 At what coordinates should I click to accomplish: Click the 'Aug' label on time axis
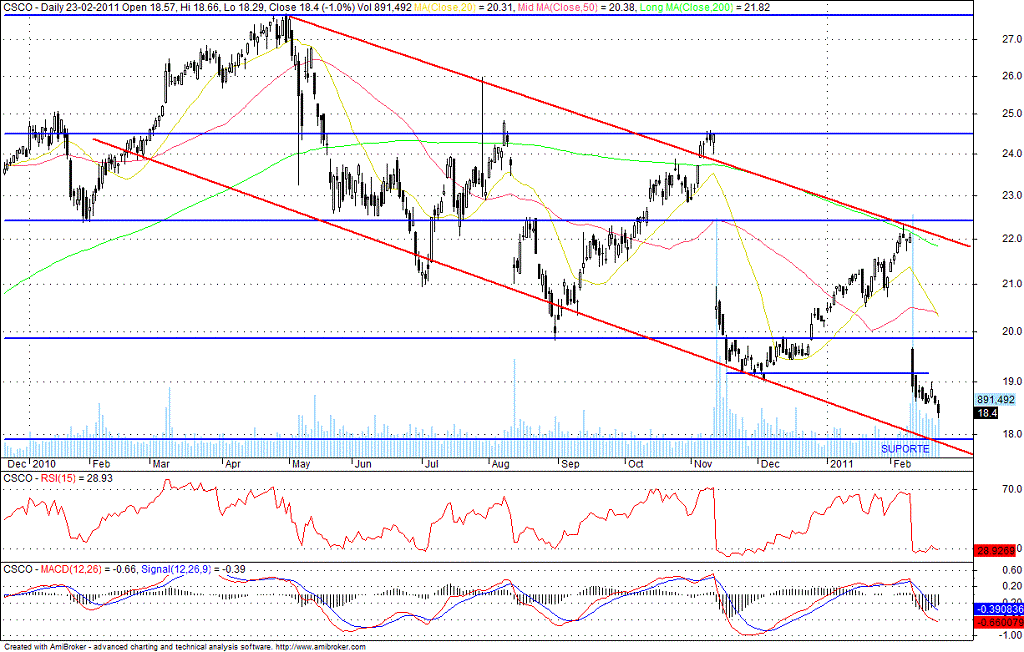tap(500, 464)
